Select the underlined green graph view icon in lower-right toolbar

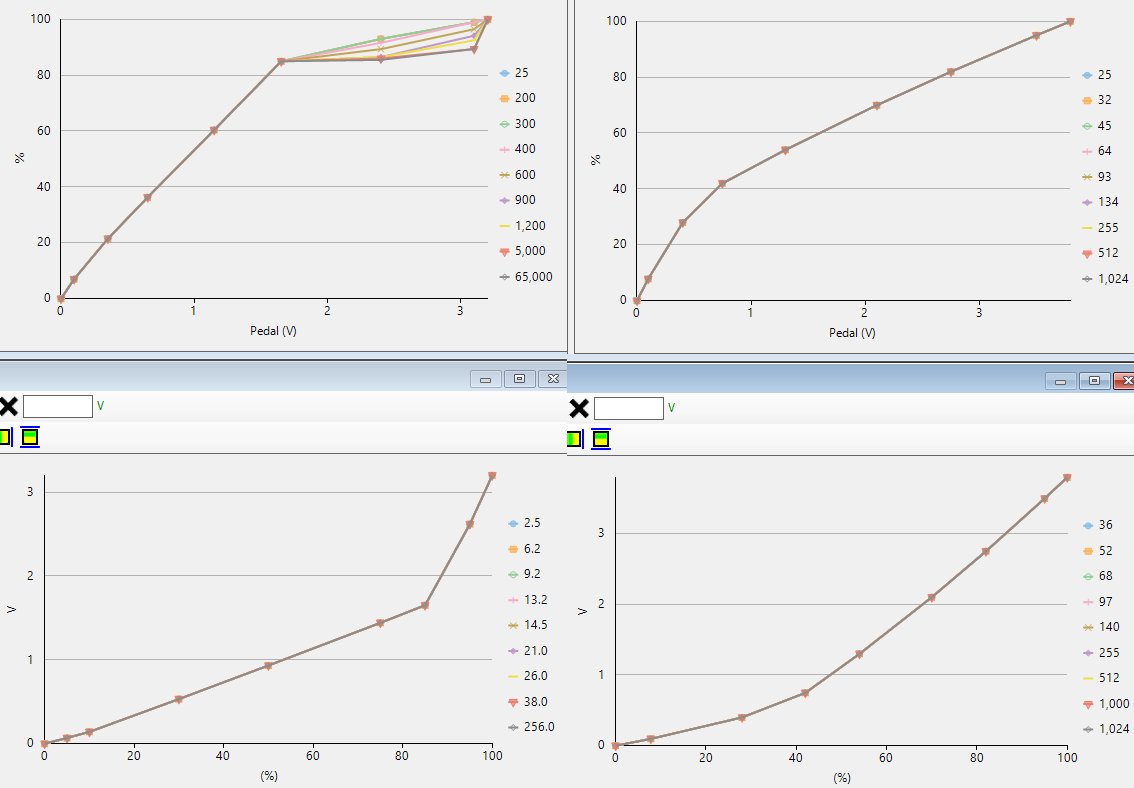[601, 439]
